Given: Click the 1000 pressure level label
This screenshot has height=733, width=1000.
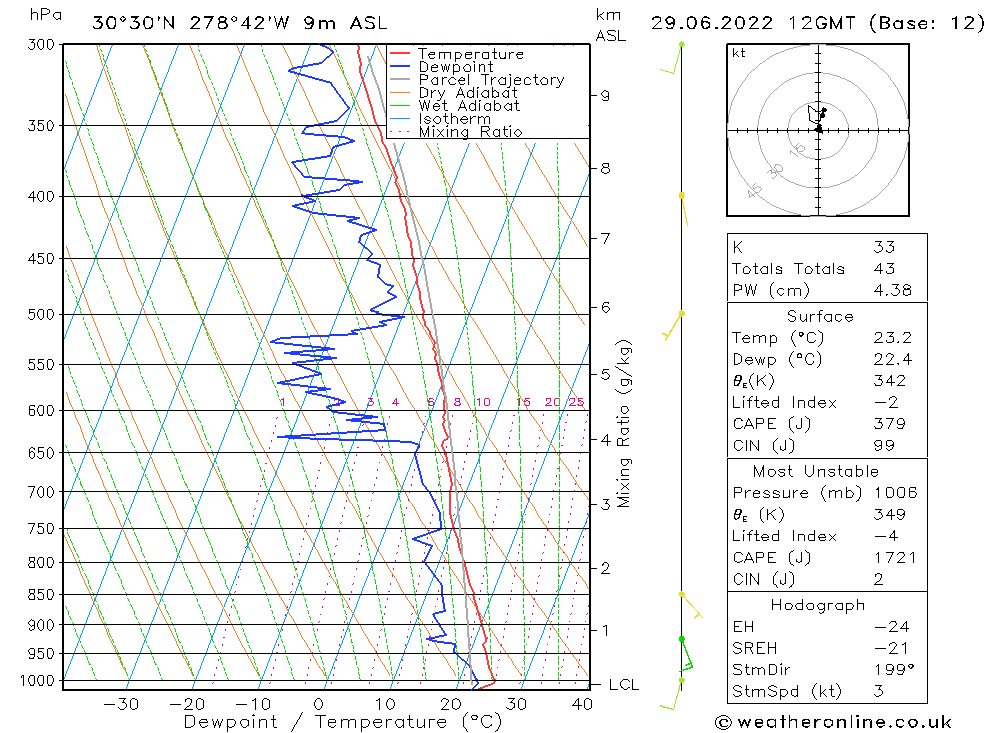Looking at the screenshot, I should coord(38,681).
